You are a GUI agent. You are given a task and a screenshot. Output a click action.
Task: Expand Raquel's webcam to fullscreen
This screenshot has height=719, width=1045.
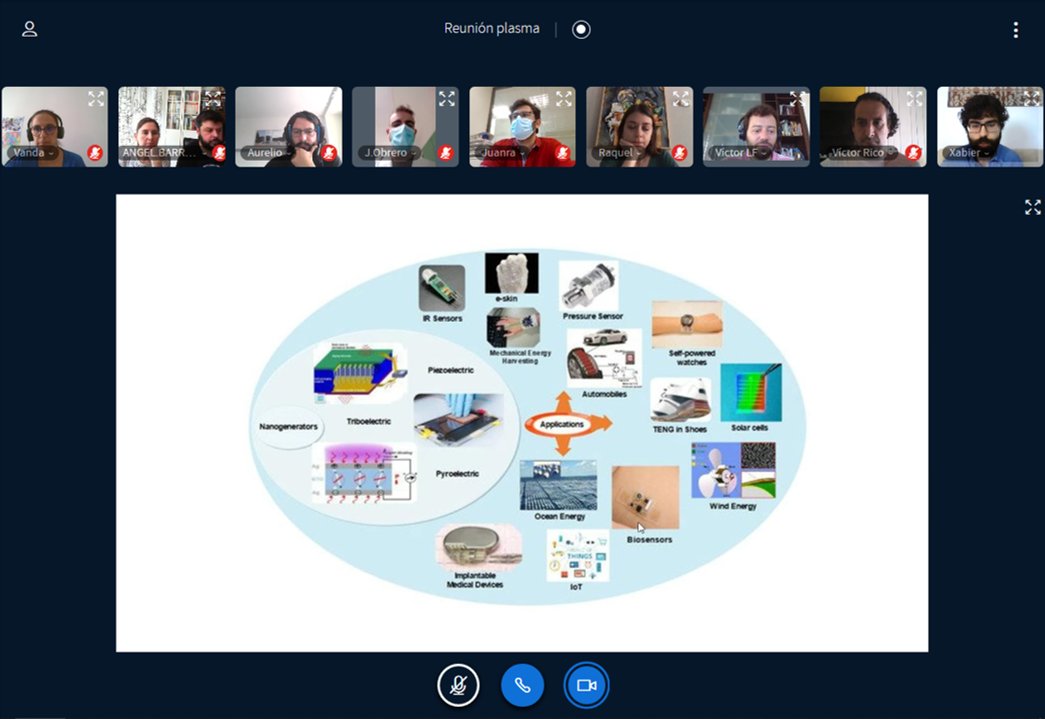tap(680, 99)
